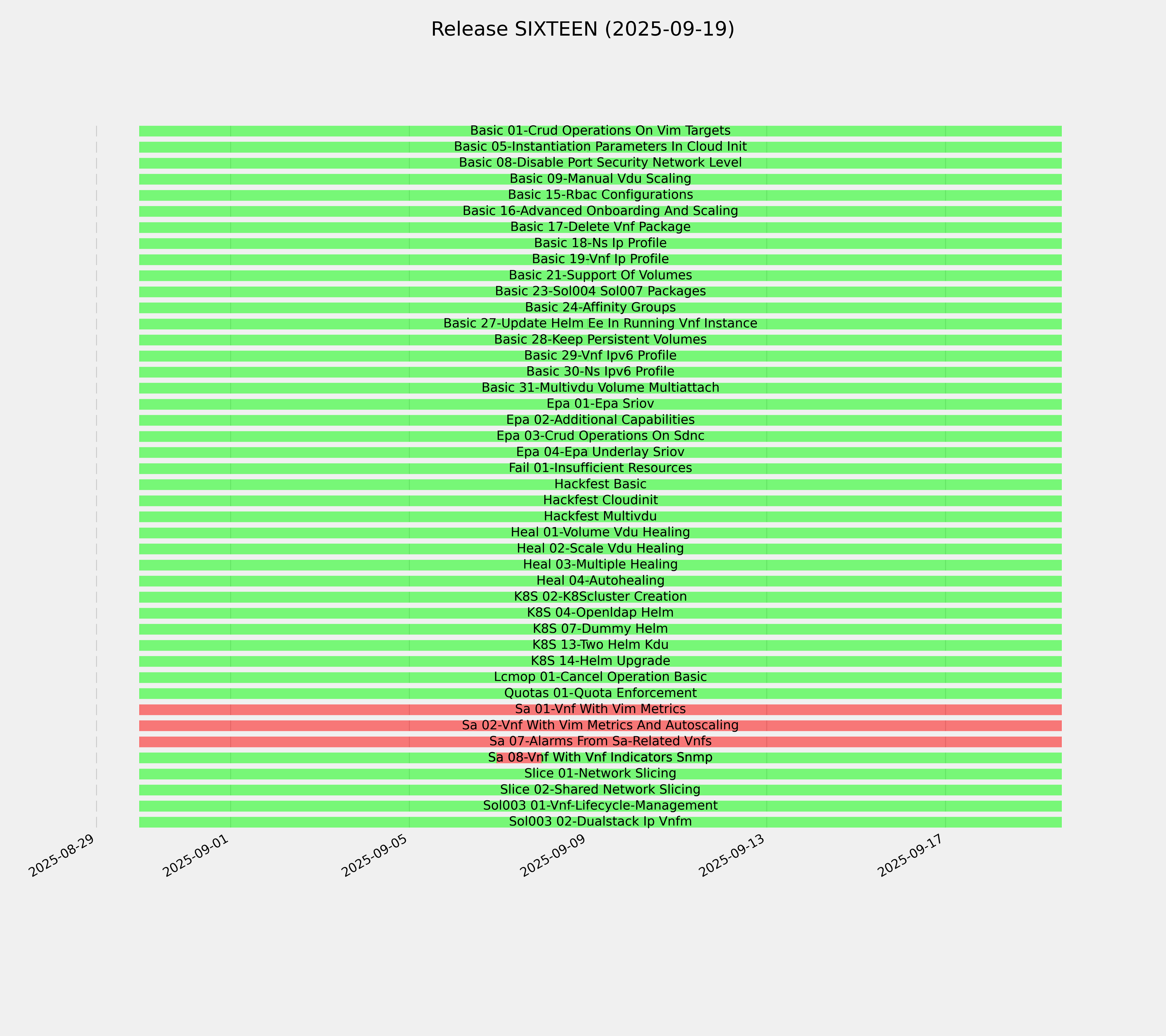
Task: Click the red Sa 01-Vnf With Vim Metrics bar
Action: [600, 709]
